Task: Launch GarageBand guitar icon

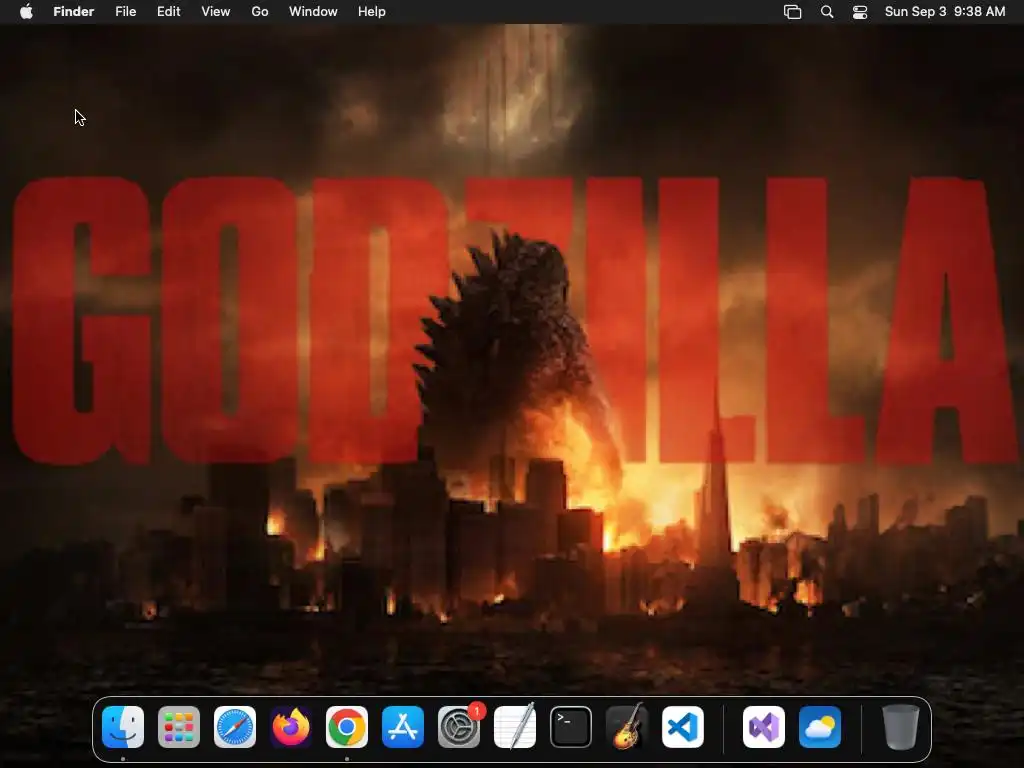Action: pyautogui.click(x=627, y=727)
